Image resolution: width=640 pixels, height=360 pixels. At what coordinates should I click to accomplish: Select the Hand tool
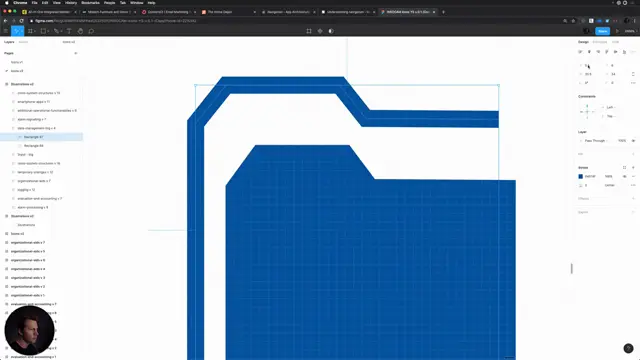coord(80,31)
